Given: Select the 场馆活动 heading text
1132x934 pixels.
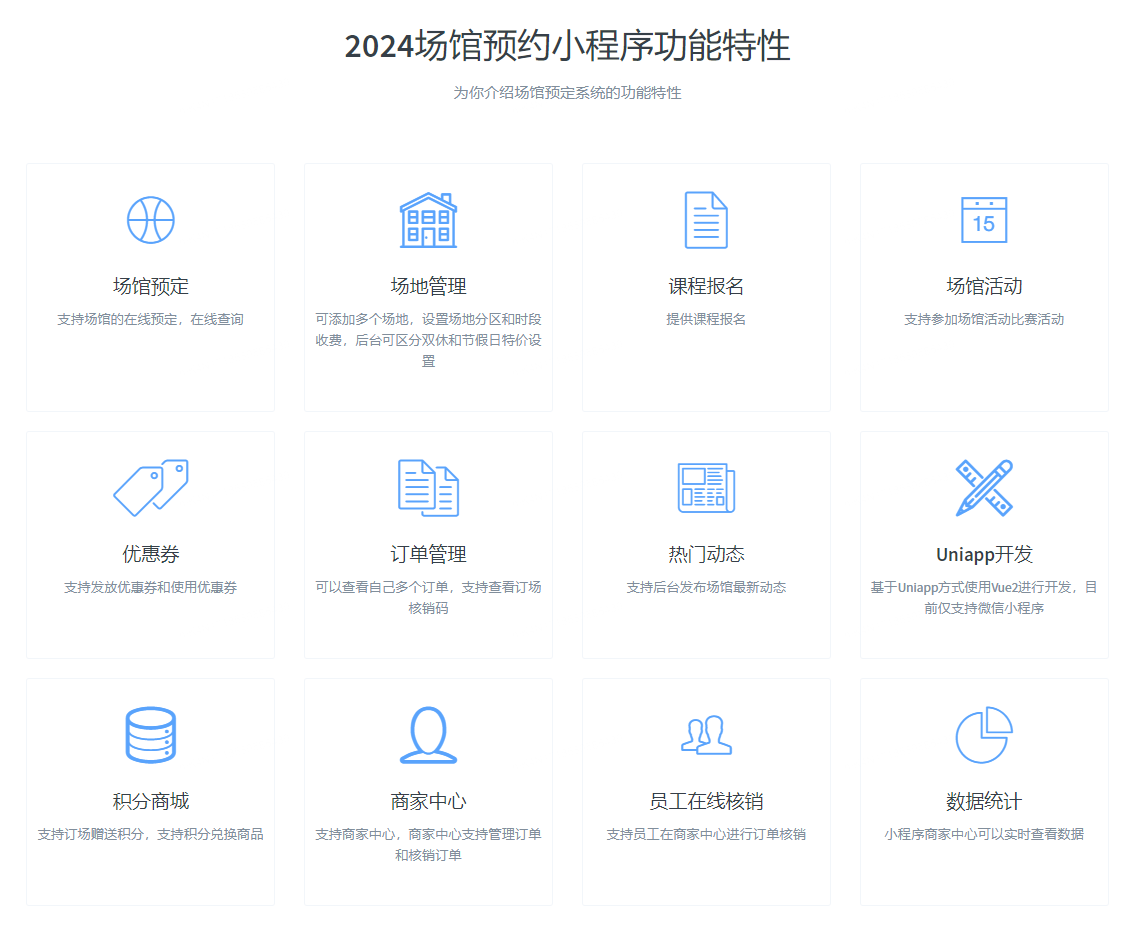Looking at the screenshot, I should pyautogui.click(x=984, y=287).
